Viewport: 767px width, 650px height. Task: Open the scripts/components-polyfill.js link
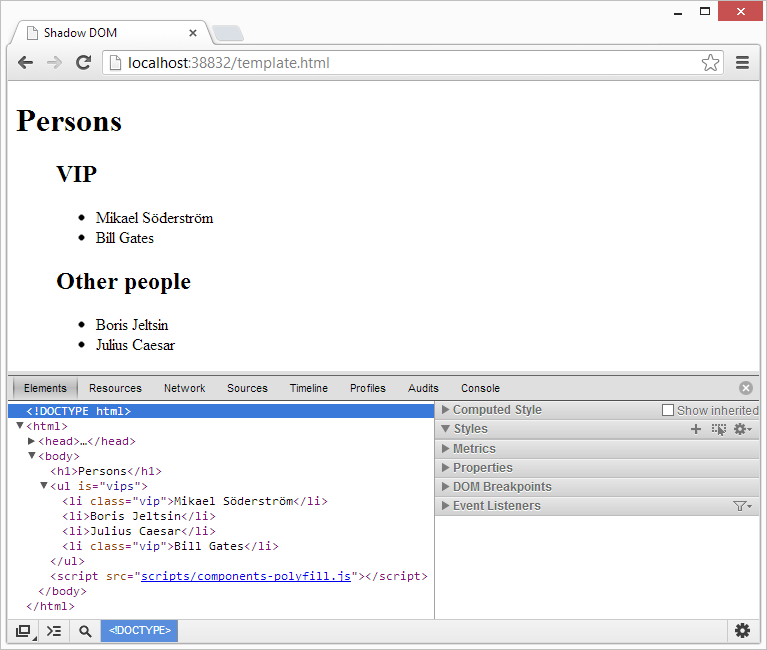click(246, 577)
